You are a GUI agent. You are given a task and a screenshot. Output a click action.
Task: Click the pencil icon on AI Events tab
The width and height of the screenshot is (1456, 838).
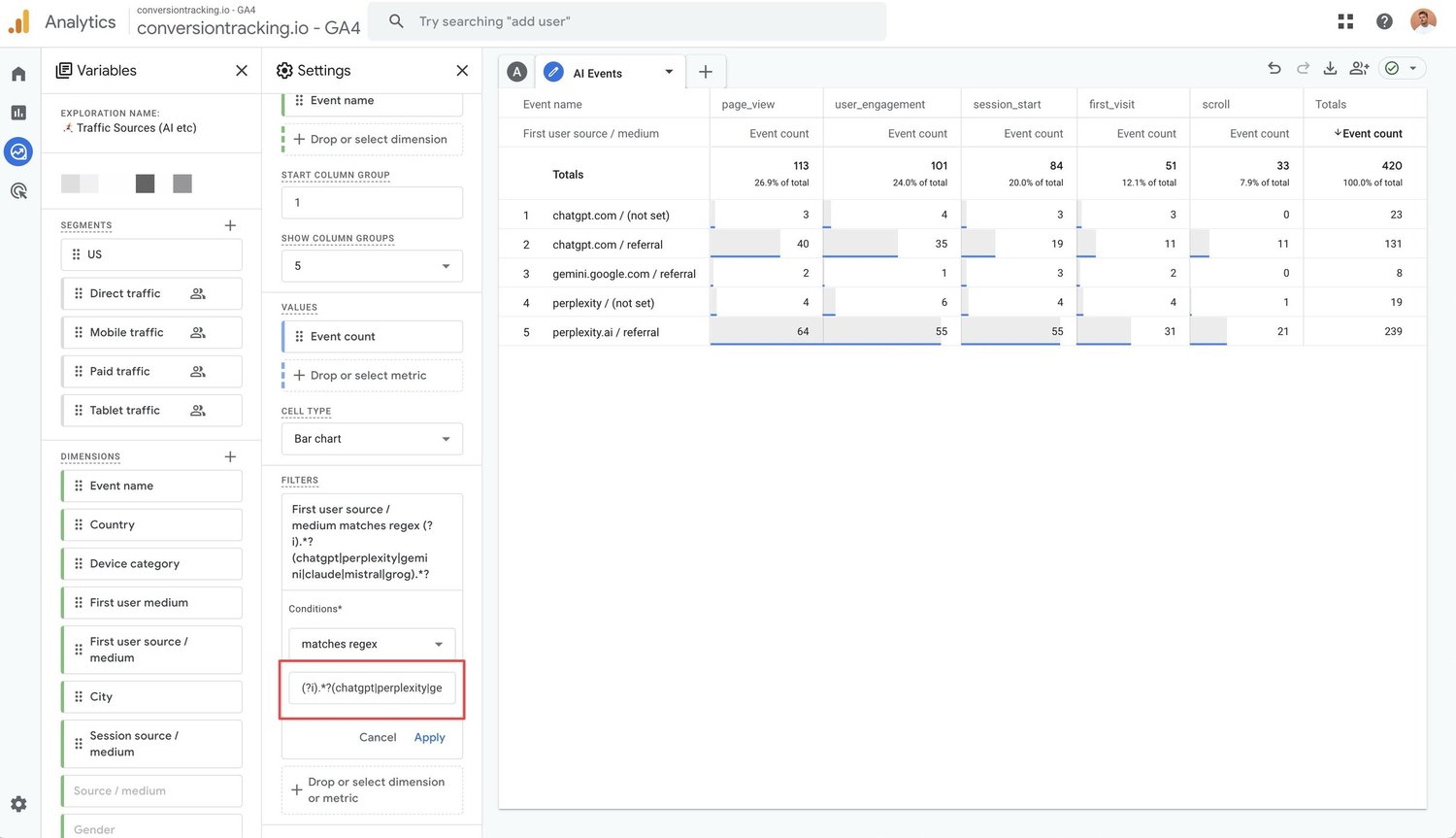pos(553,72)
